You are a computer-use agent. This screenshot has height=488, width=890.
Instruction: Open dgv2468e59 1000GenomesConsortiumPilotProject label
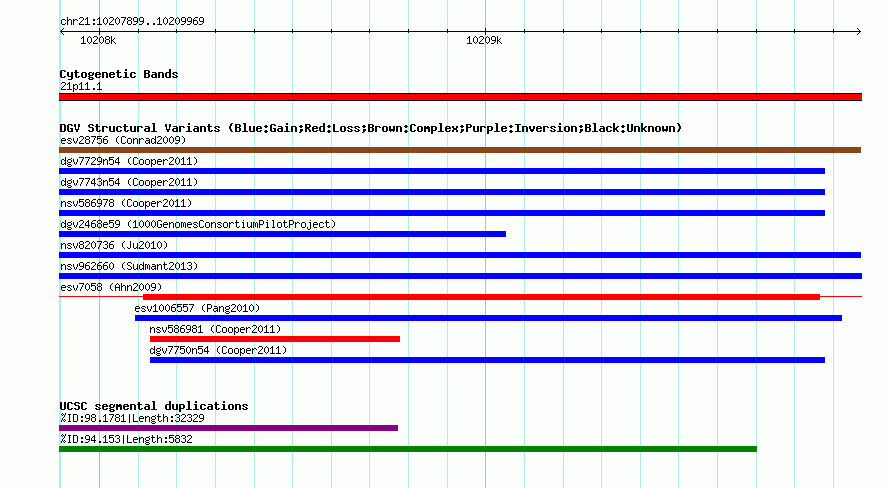(198, 224)
